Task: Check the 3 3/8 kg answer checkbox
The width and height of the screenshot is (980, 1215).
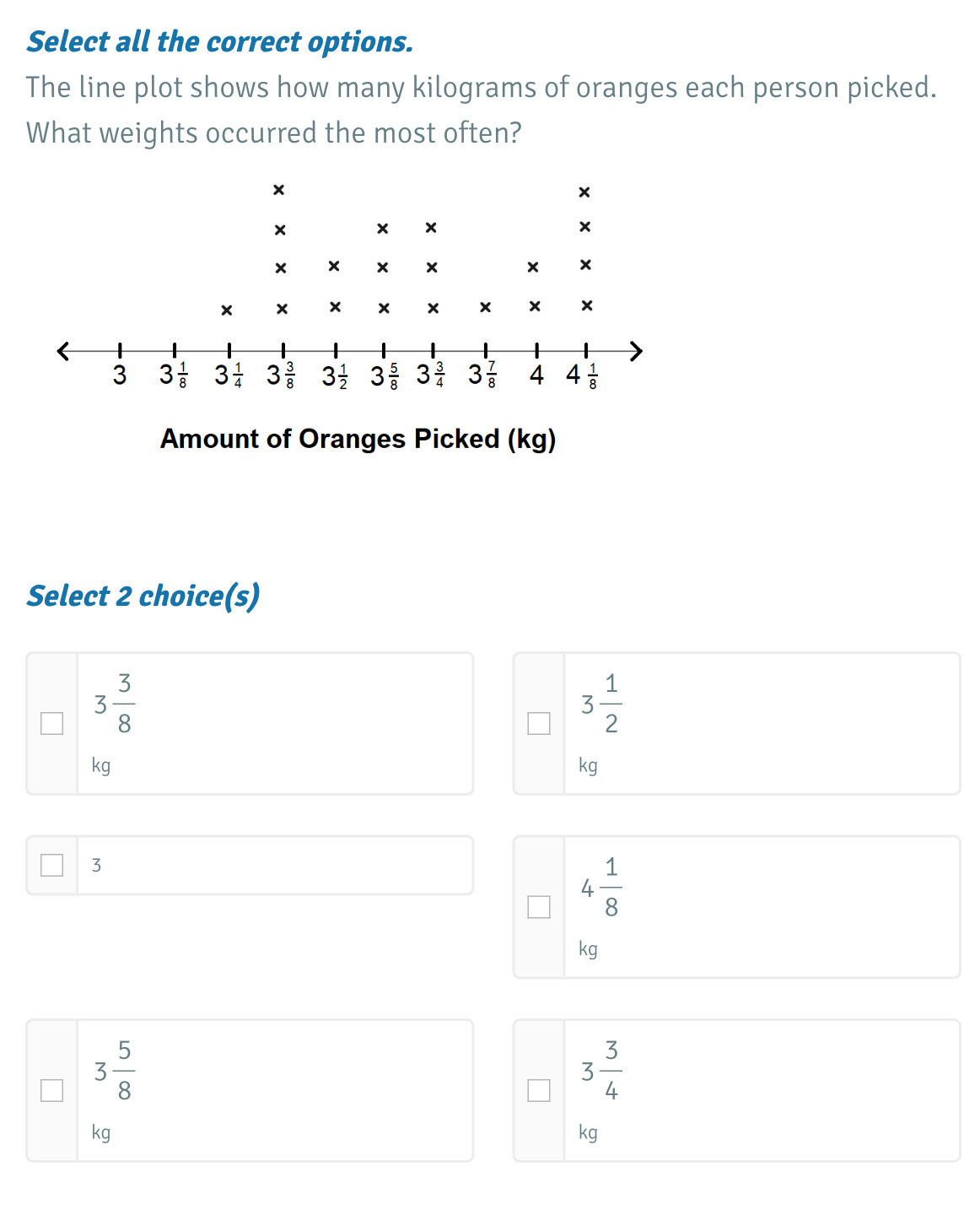Action: (52, 723)
